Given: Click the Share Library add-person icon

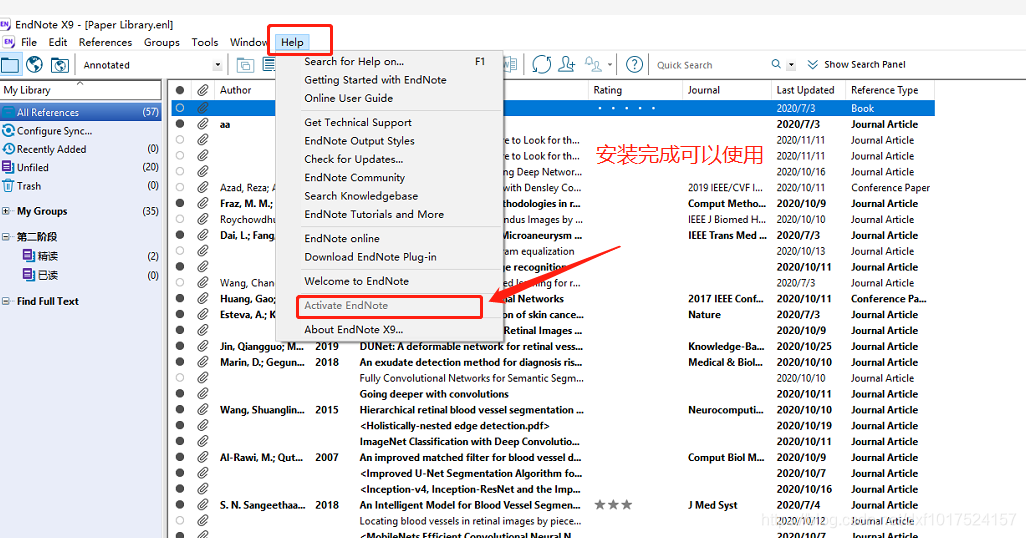Looking at the screenshot, I should pyautogui.click(x=567, y=64).
